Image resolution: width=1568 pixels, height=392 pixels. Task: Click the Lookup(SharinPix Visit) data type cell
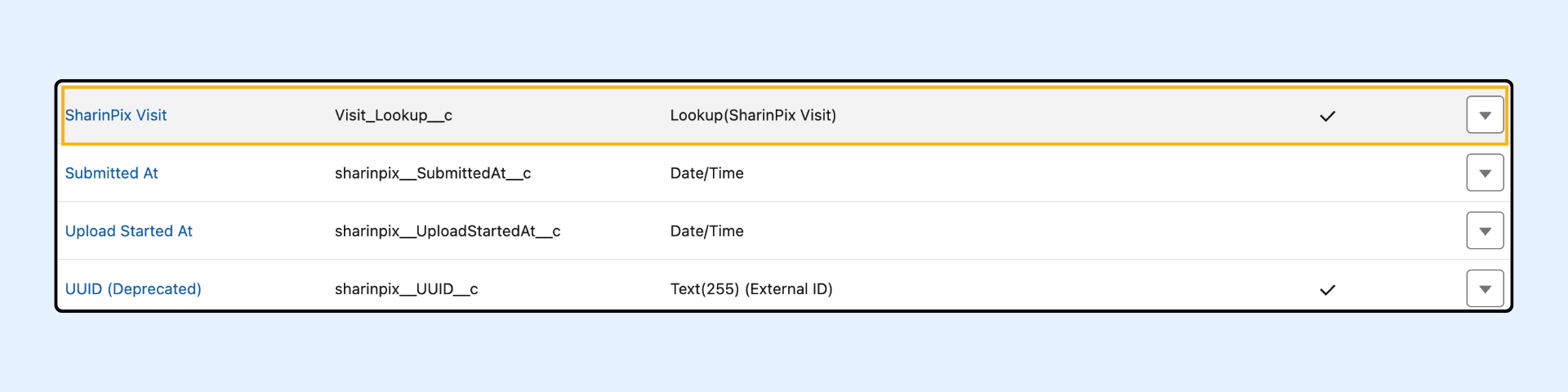(753, 115)
